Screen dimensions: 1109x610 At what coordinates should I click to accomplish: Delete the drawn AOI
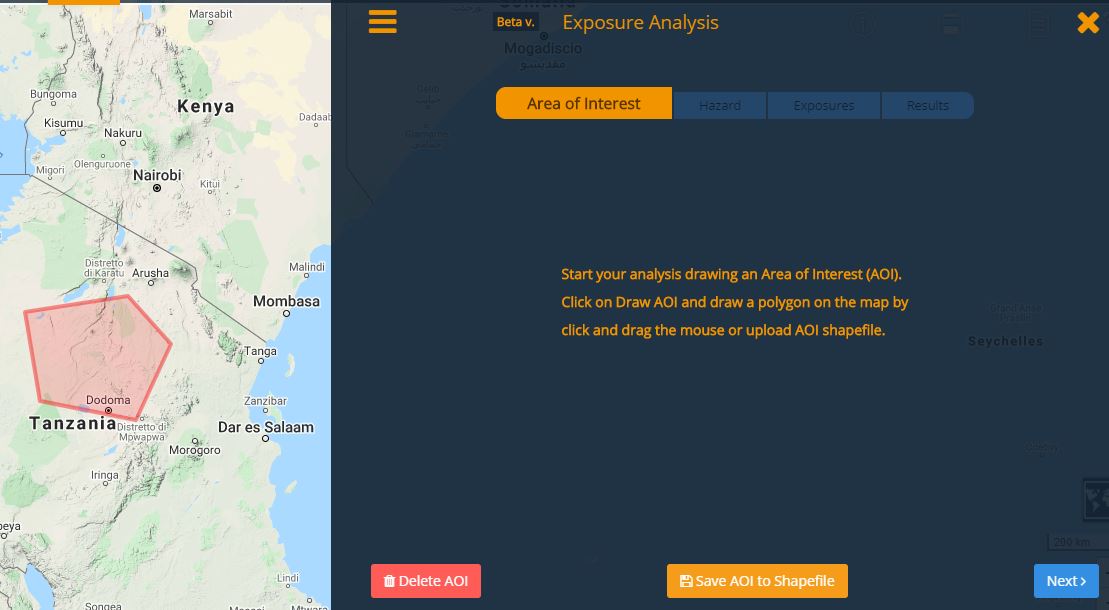coord(426,581)
